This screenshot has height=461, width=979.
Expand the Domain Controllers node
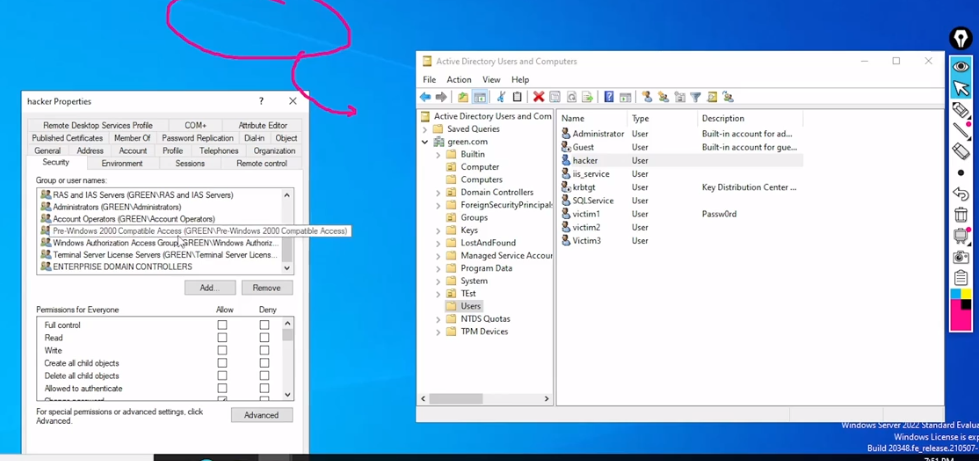(438, 192)
